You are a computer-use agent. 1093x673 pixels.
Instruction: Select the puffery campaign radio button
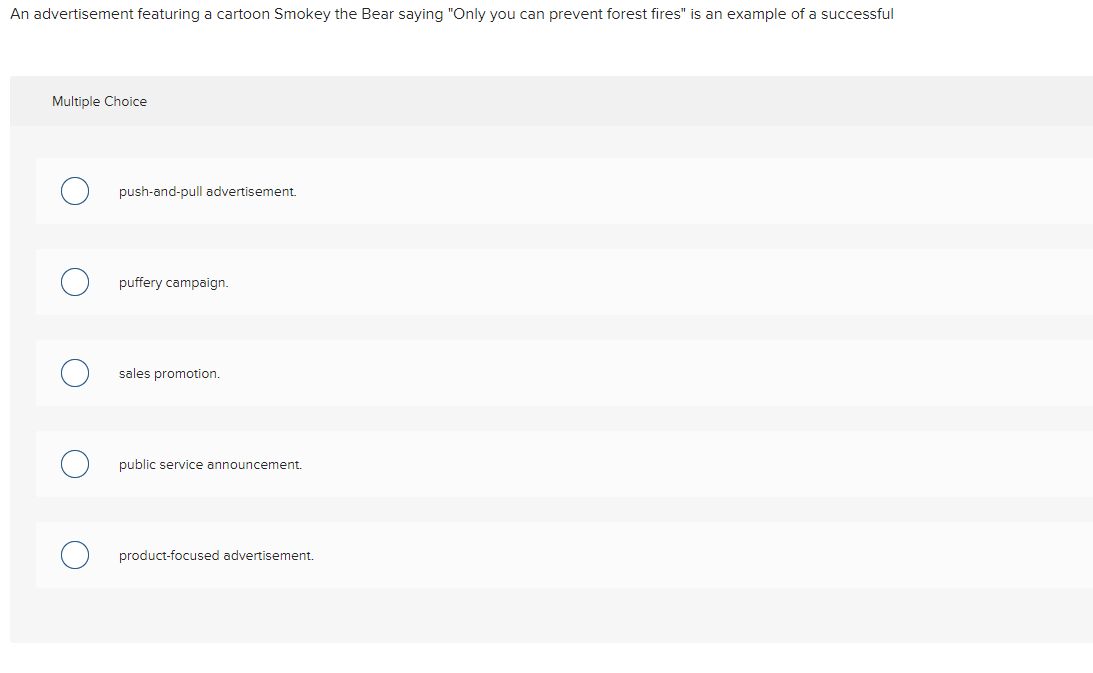[x=75, y=282]
